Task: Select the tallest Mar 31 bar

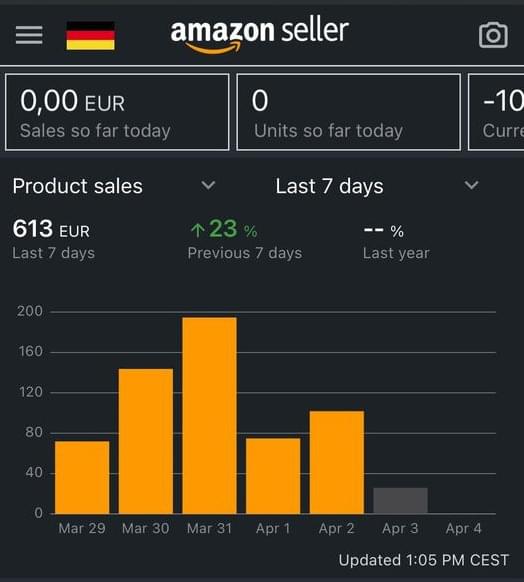Action: [209, 415]
